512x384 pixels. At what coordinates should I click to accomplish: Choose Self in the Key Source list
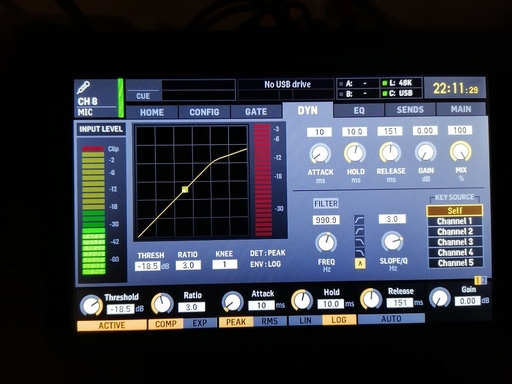(455, 211)
